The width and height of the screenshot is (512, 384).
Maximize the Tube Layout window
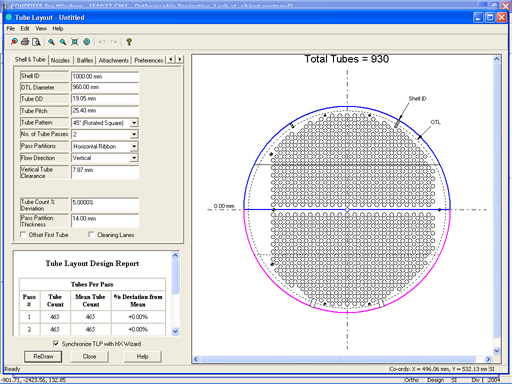pyautogui.click(x=490, y=17)
